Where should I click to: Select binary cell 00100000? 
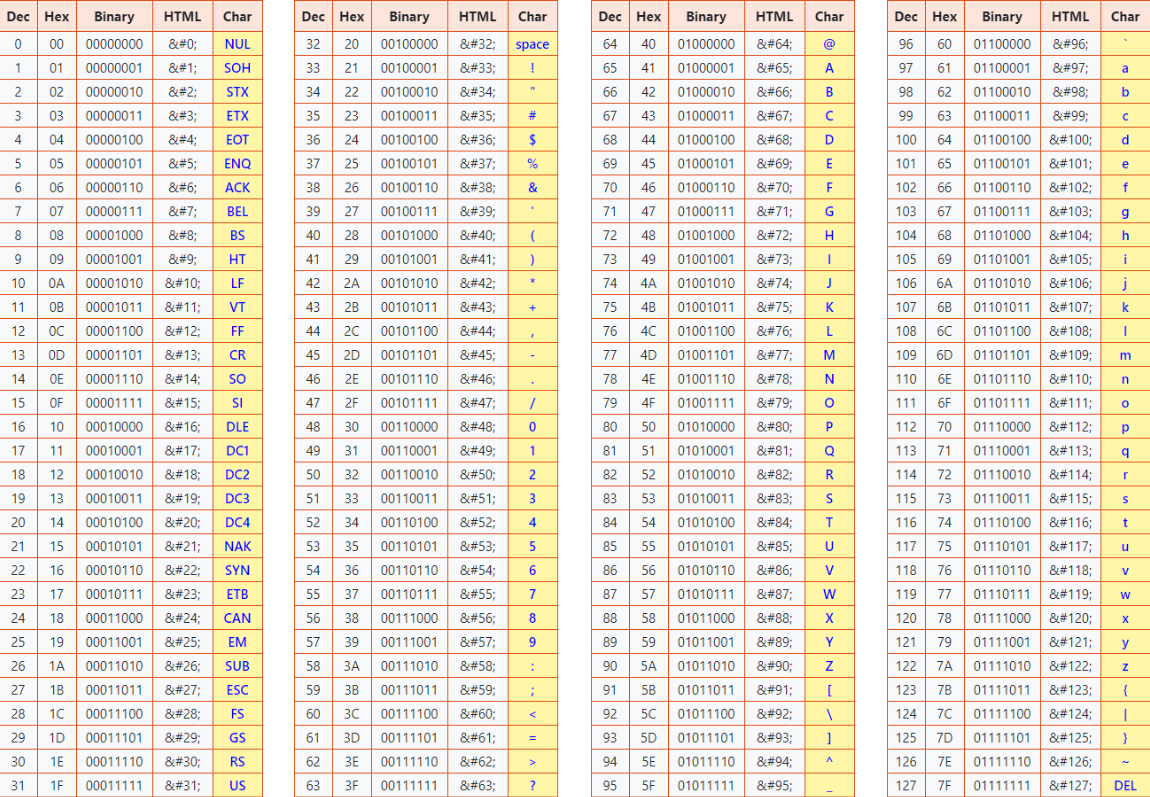409,44
